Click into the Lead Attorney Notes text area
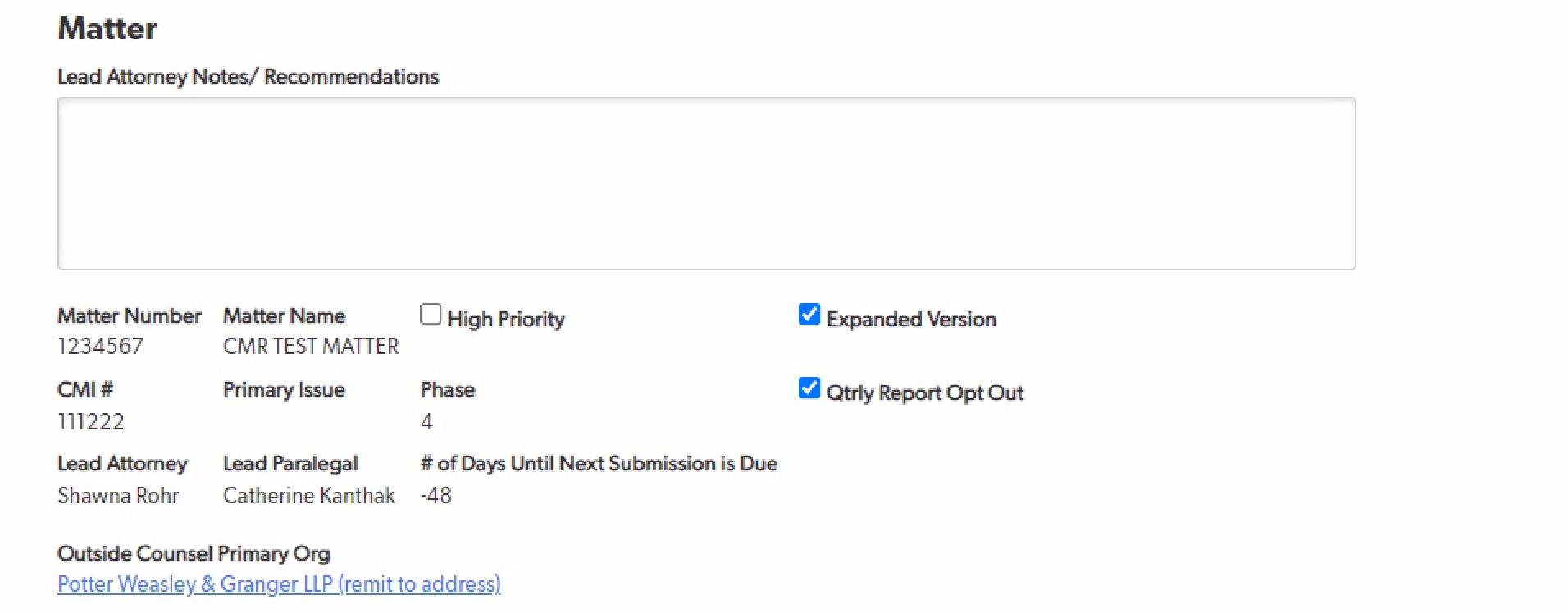The height and width of the screenshot is (613, 1568). click(705, 184)
